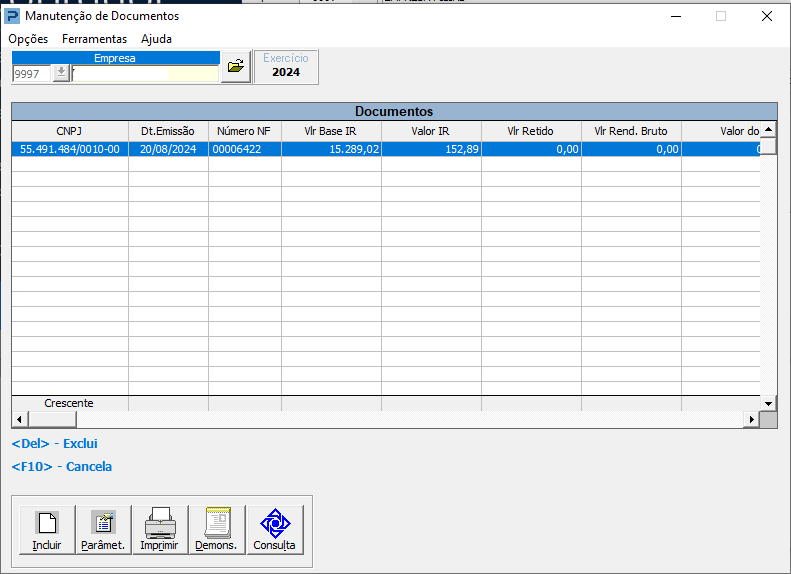
Task: Click the Valor IR column header
Action: 431,131
